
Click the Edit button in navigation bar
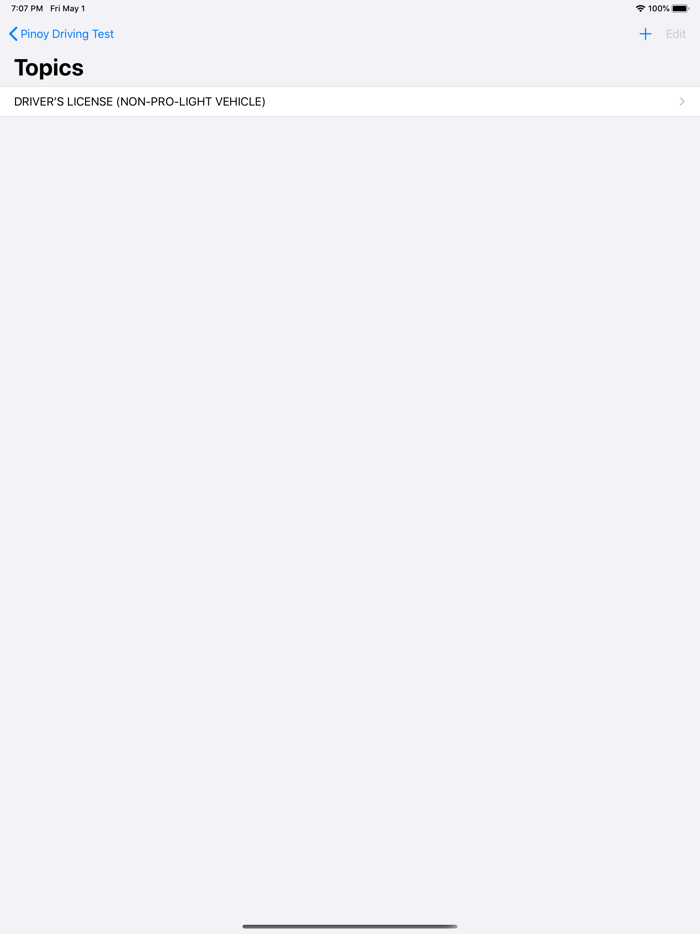coord(676,34)
